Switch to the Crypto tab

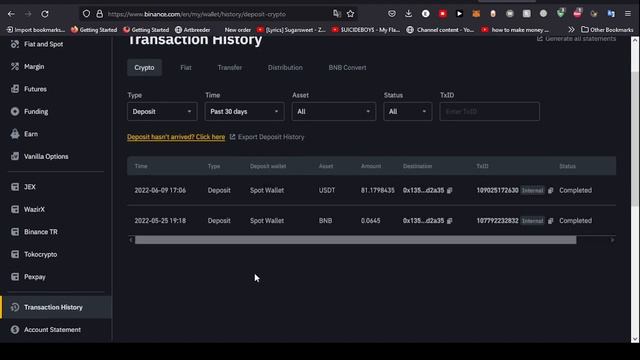click(x=144, y=68)
